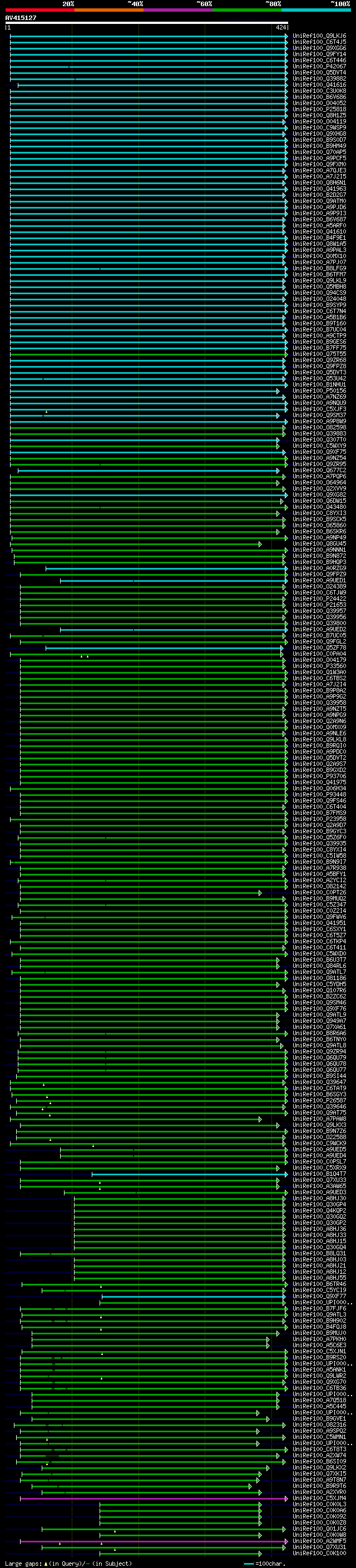Select the UniRef100_B9N872 label
The height and width of the screenshot is (1568, 356).
click(x=319, y=556)
